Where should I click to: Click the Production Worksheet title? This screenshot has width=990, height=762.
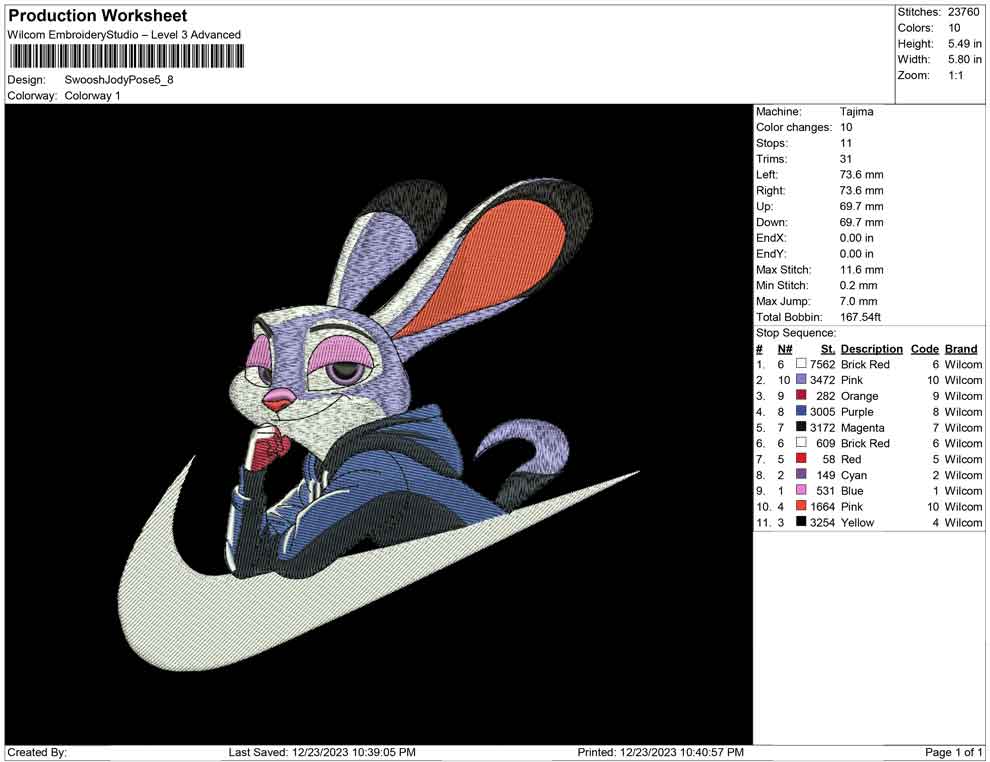coord(97,16)
